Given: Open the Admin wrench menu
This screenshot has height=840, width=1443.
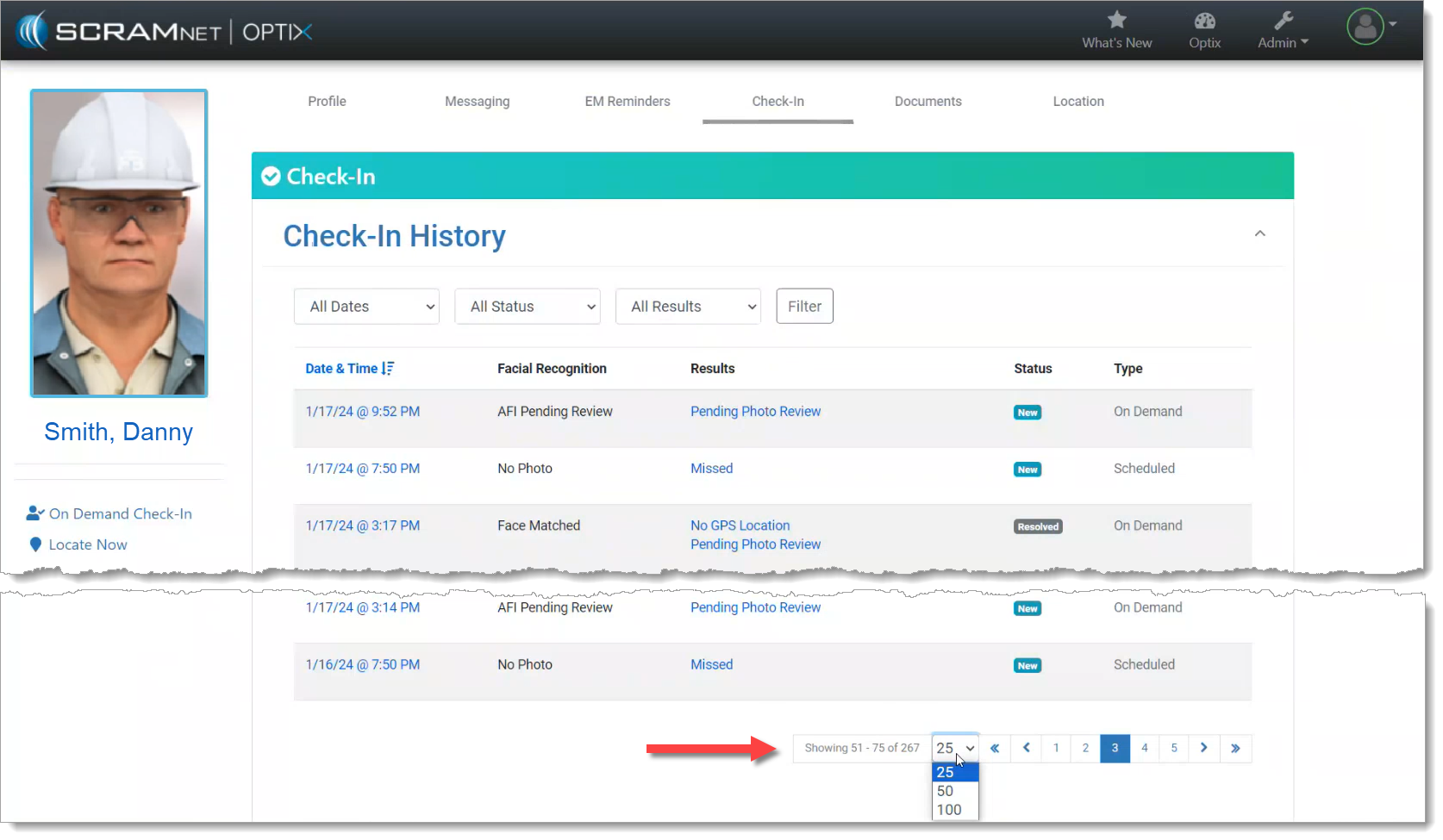Looking at the screenshot, I should point(1282,29).
